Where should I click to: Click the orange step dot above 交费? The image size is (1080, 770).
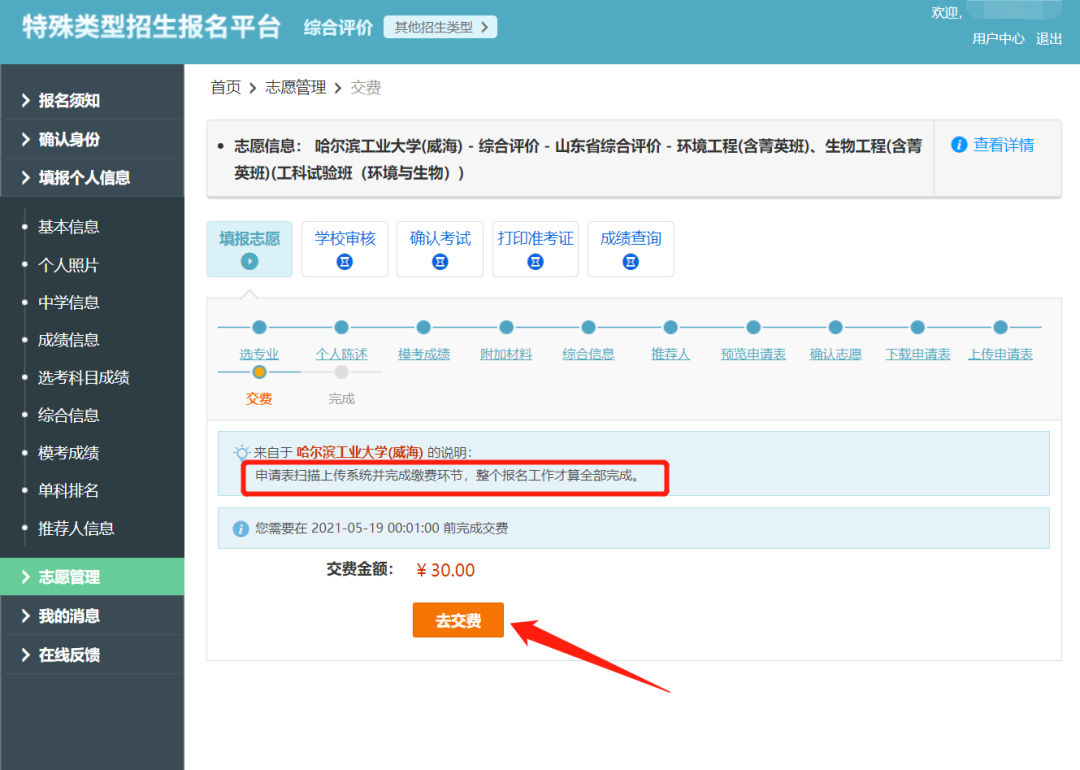point(259,372)
